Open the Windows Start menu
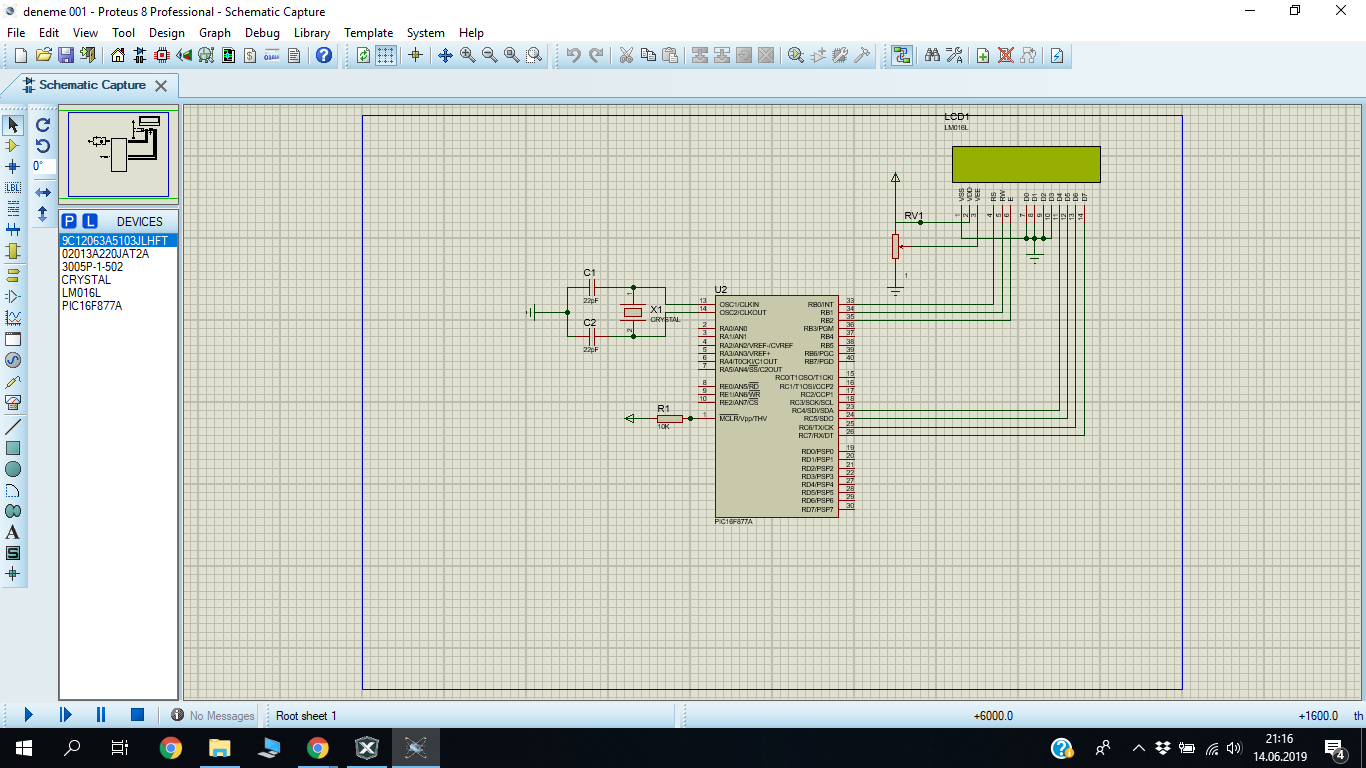The image size is (1366, 768). (24, 748)
